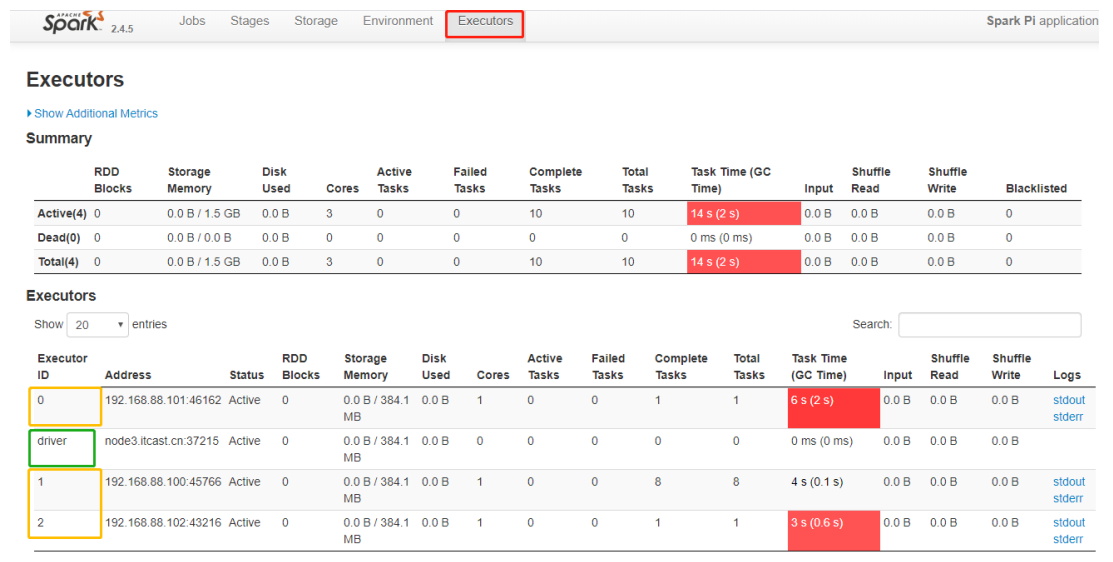This screenshot has width=1113, height=562.
Task: Select the Executors tab
Action: click(485, 21)
